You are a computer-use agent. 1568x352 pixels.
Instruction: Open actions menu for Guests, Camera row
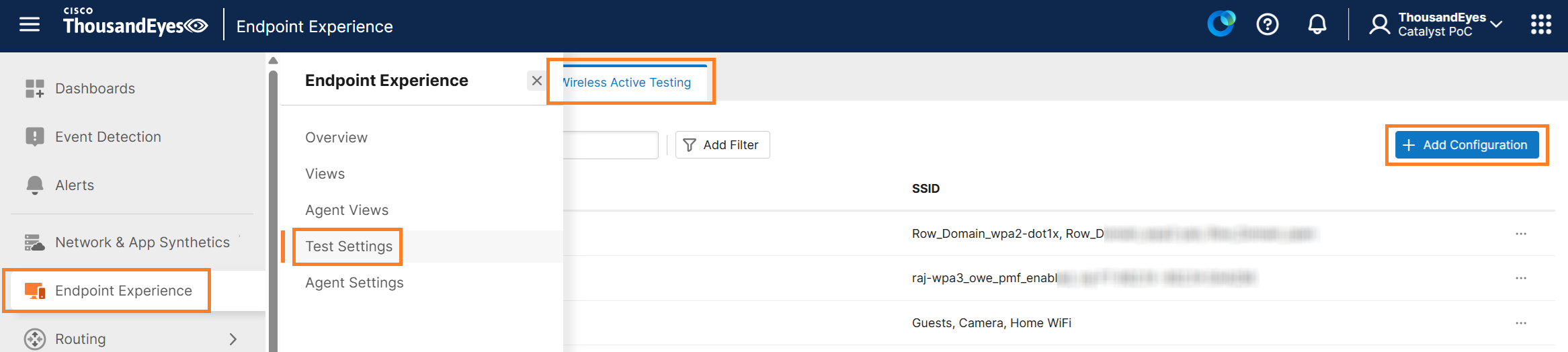[x=1520, y=323]
